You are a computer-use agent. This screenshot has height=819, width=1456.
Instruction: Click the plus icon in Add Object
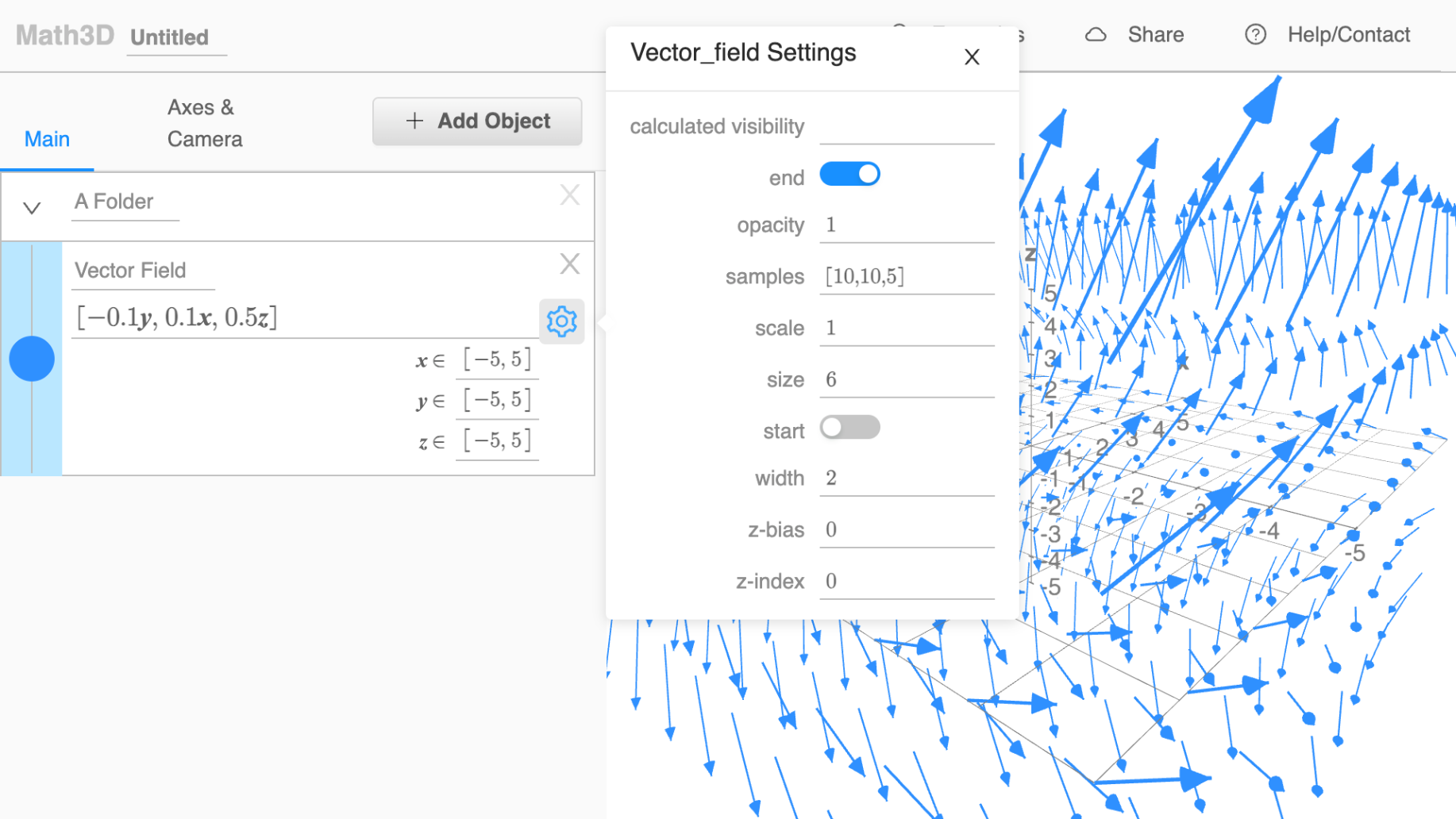(x=414, y=121)
